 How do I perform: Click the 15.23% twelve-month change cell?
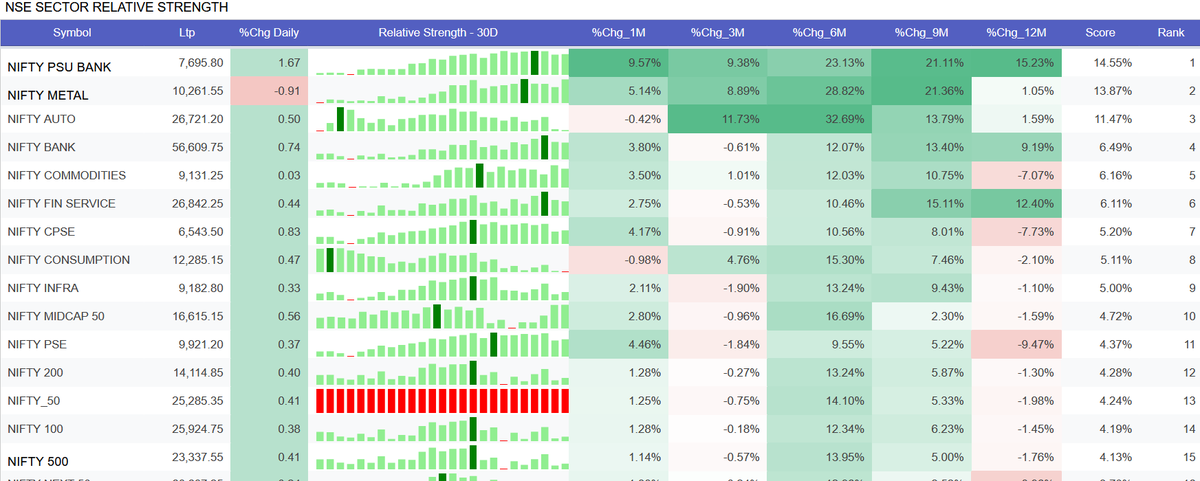point(1016,63)
